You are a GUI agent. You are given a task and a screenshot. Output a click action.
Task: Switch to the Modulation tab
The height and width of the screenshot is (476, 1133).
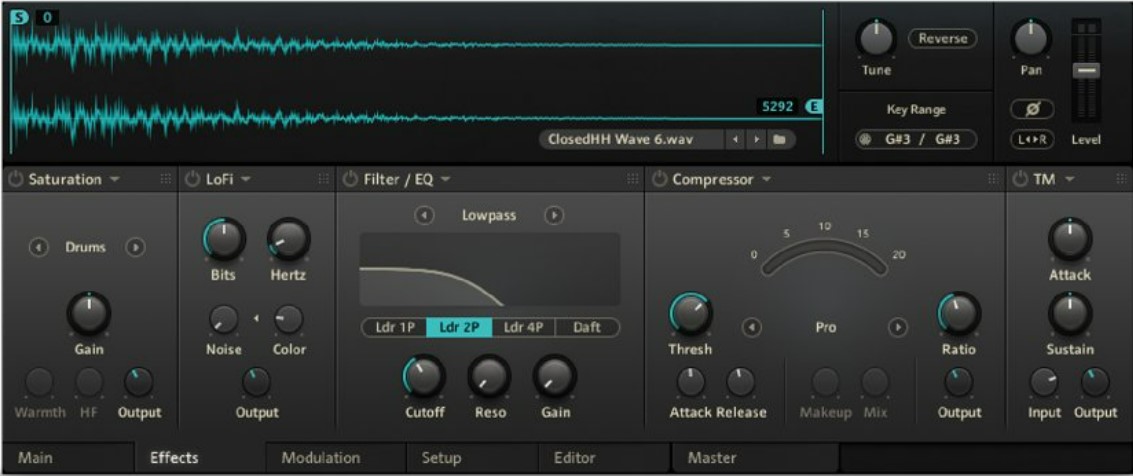(320, 458)
